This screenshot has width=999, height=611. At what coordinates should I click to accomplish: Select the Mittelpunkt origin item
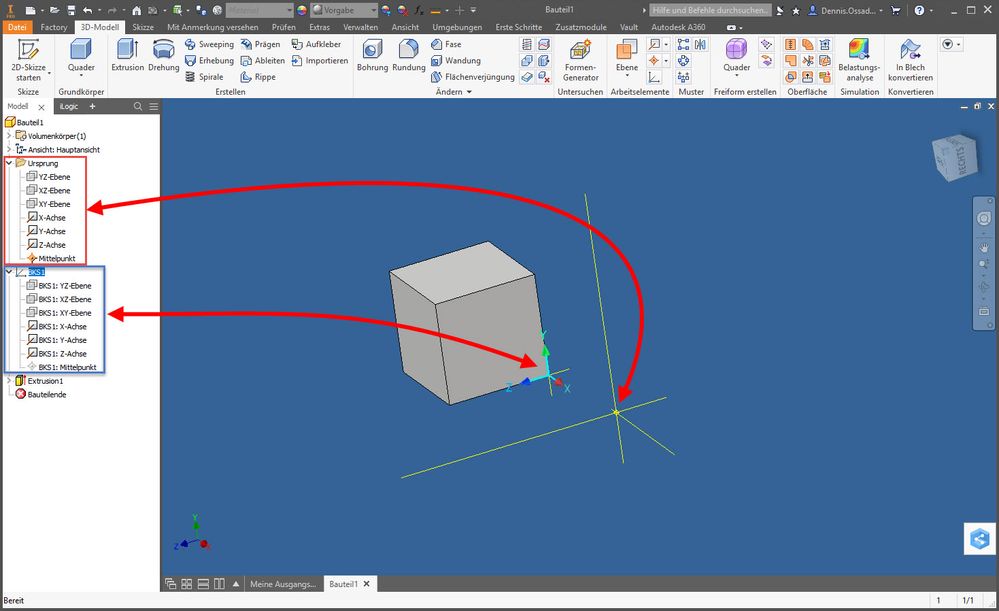(51, 258)
